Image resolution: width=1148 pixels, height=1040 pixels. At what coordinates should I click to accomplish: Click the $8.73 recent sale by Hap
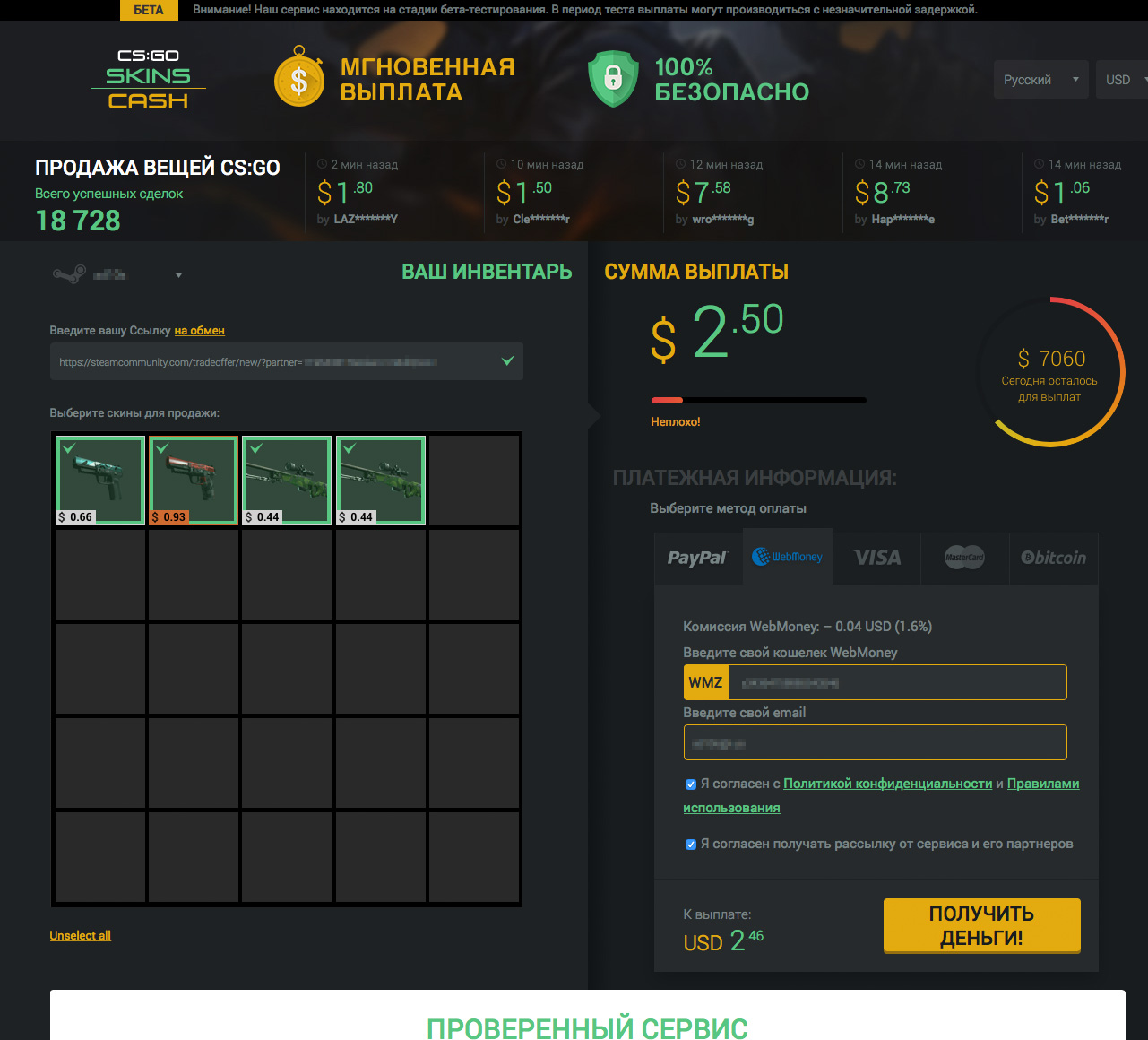(897, 192)
